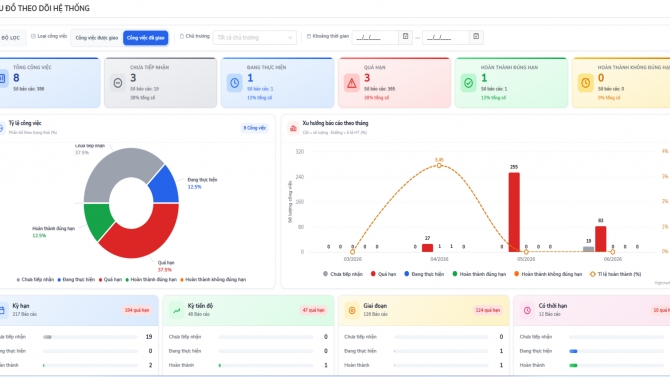Image resolution: width=670 pixels, height=377 pixels.
Task: Open calendar picker for end date
Action: coord(476,37)
